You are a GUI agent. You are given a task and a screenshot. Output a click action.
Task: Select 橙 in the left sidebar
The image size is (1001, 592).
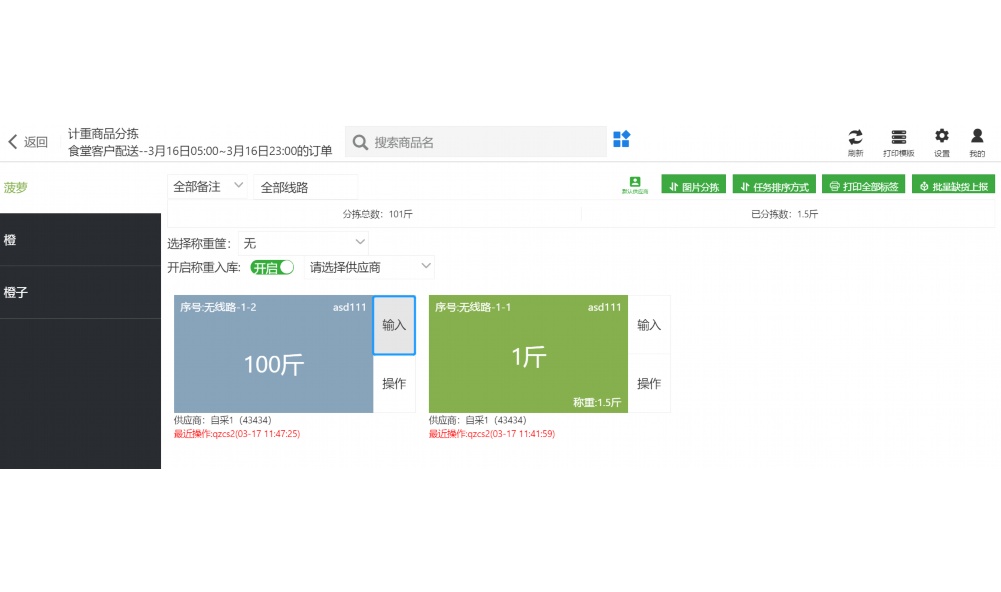click(80, 240)
